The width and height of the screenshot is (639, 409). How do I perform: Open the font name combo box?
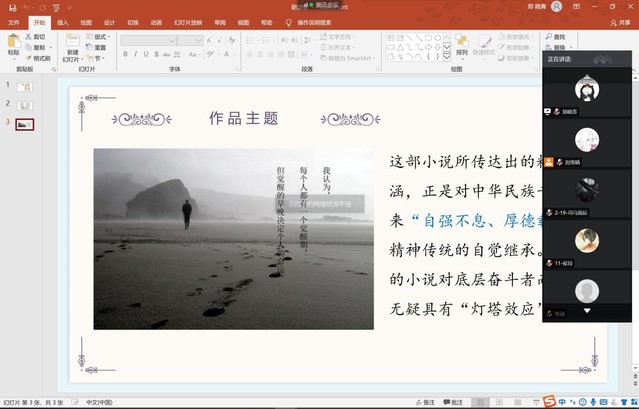point(150,40)
